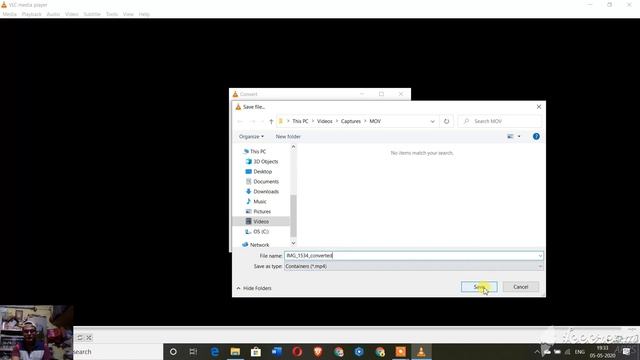Click 'This PC' in the address breadcrumb
The image size is (640, 360).
coord(300,121)
